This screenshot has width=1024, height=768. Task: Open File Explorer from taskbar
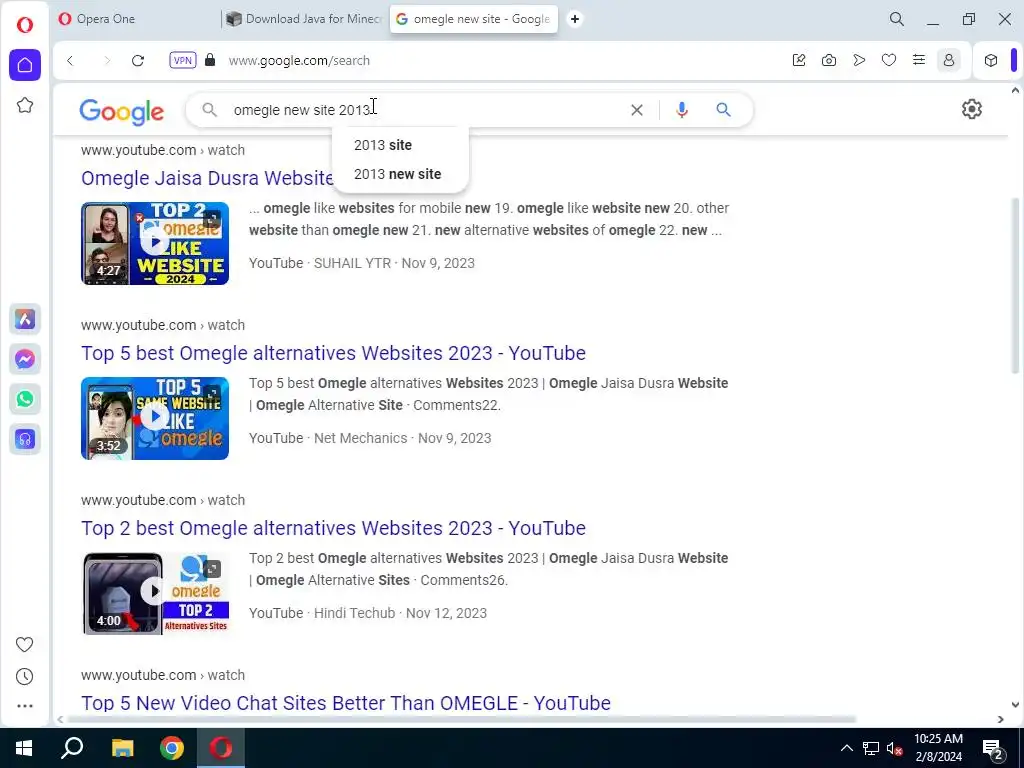(x=122, y=748)
